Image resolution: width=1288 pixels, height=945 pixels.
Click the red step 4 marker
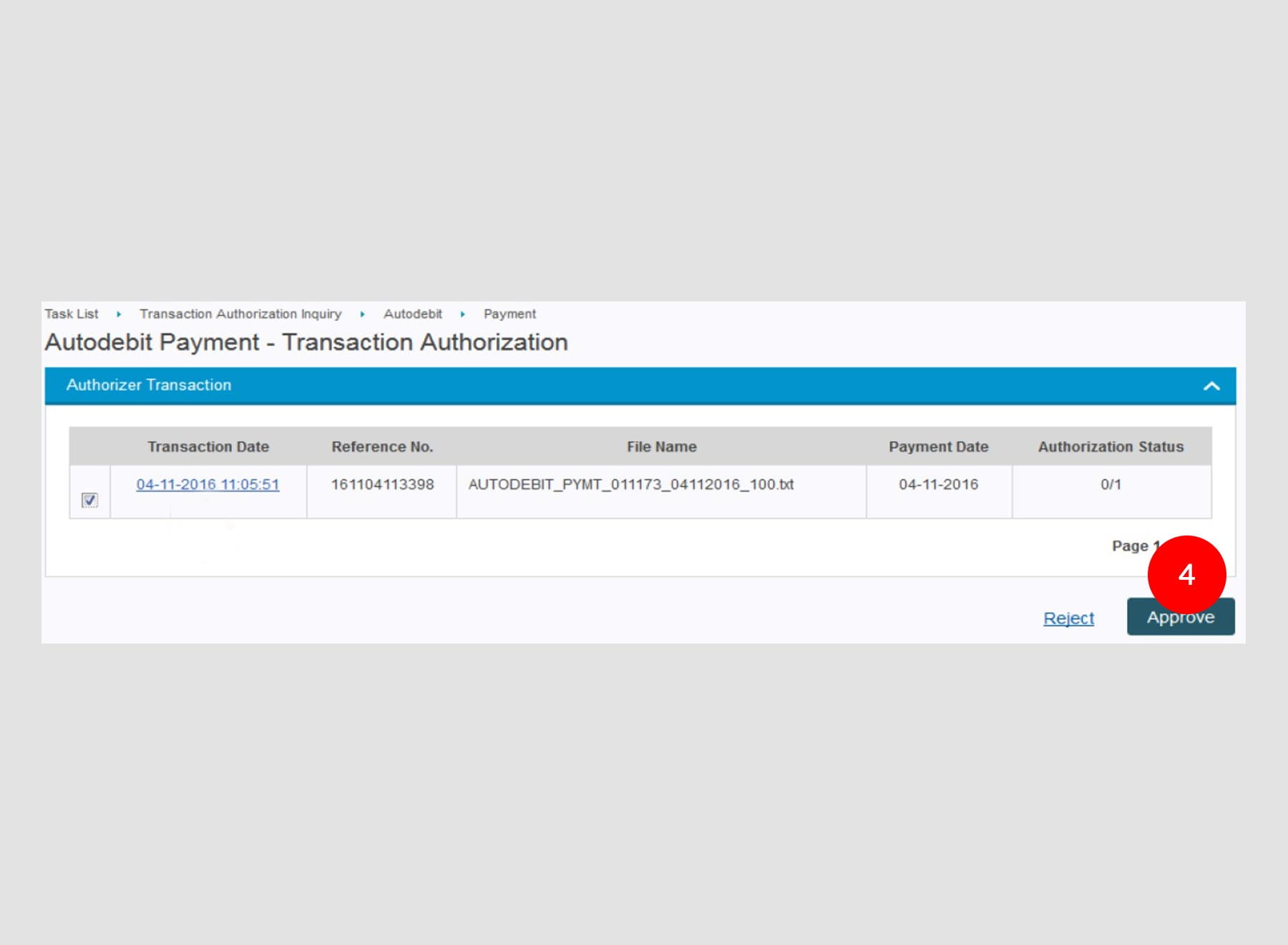1186,574
